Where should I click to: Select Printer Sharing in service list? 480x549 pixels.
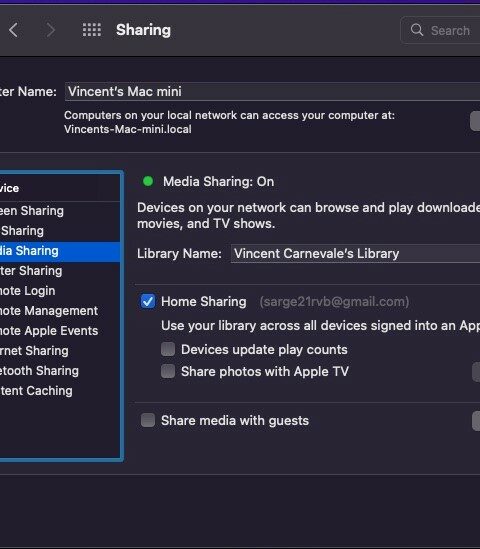(x=60, y=271)
